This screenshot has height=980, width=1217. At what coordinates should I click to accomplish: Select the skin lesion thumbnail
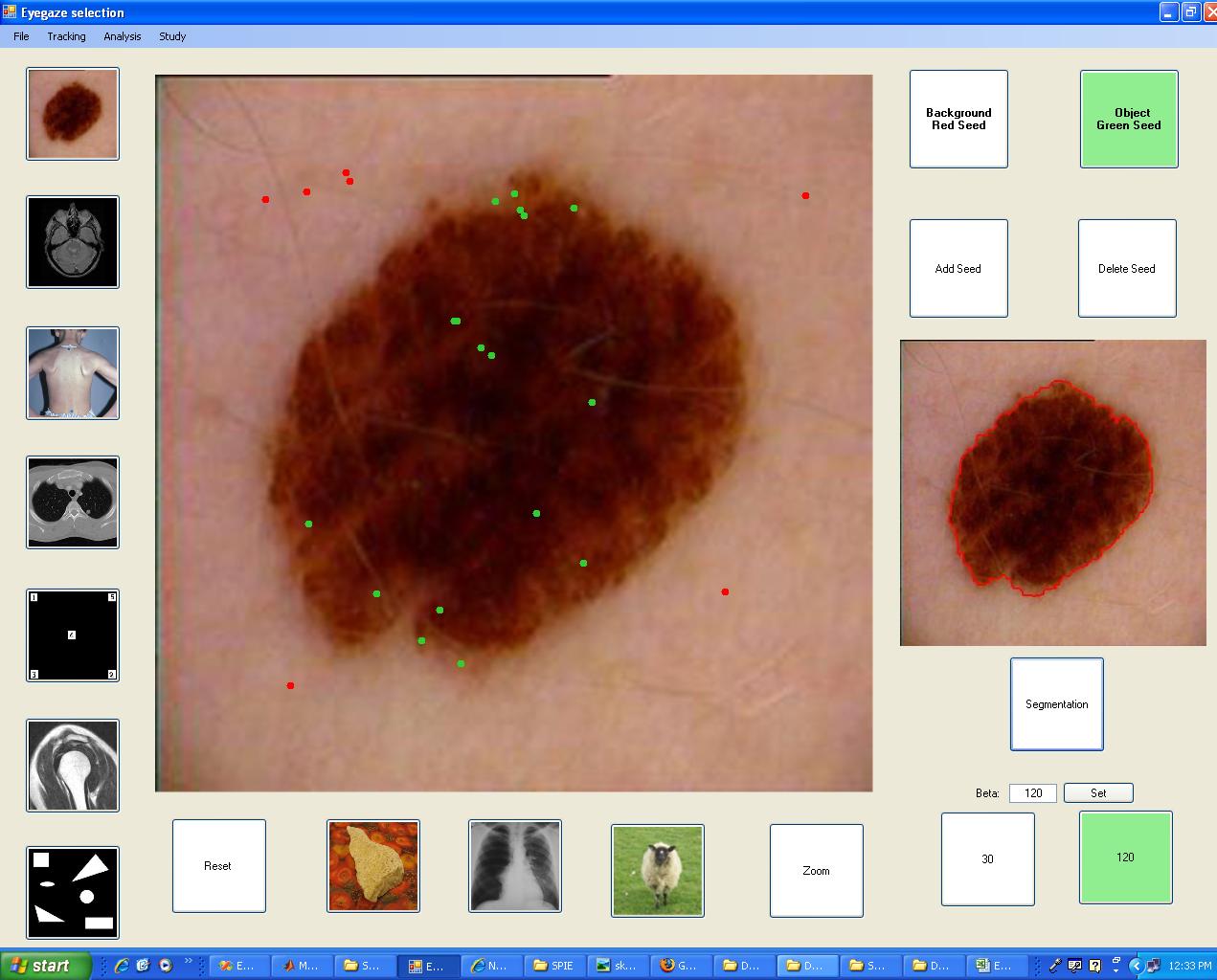[x=73, y=114]
